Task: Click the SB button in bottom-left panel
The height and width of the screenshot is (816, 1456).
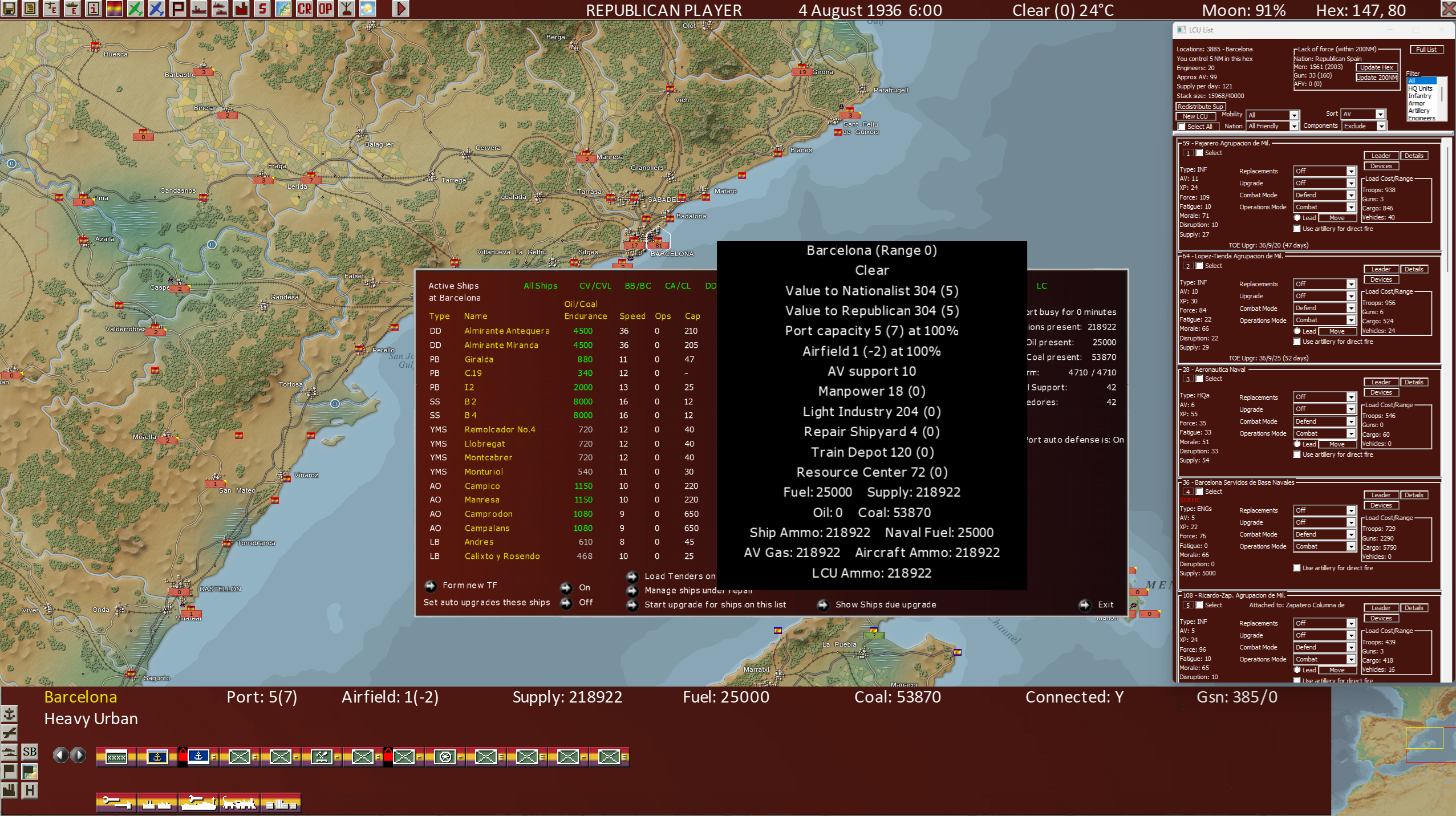Action: click(30, 752)
